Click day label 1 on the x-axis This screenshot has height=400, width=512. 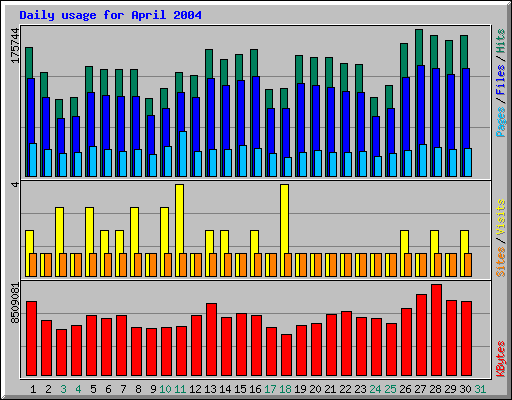33,389
